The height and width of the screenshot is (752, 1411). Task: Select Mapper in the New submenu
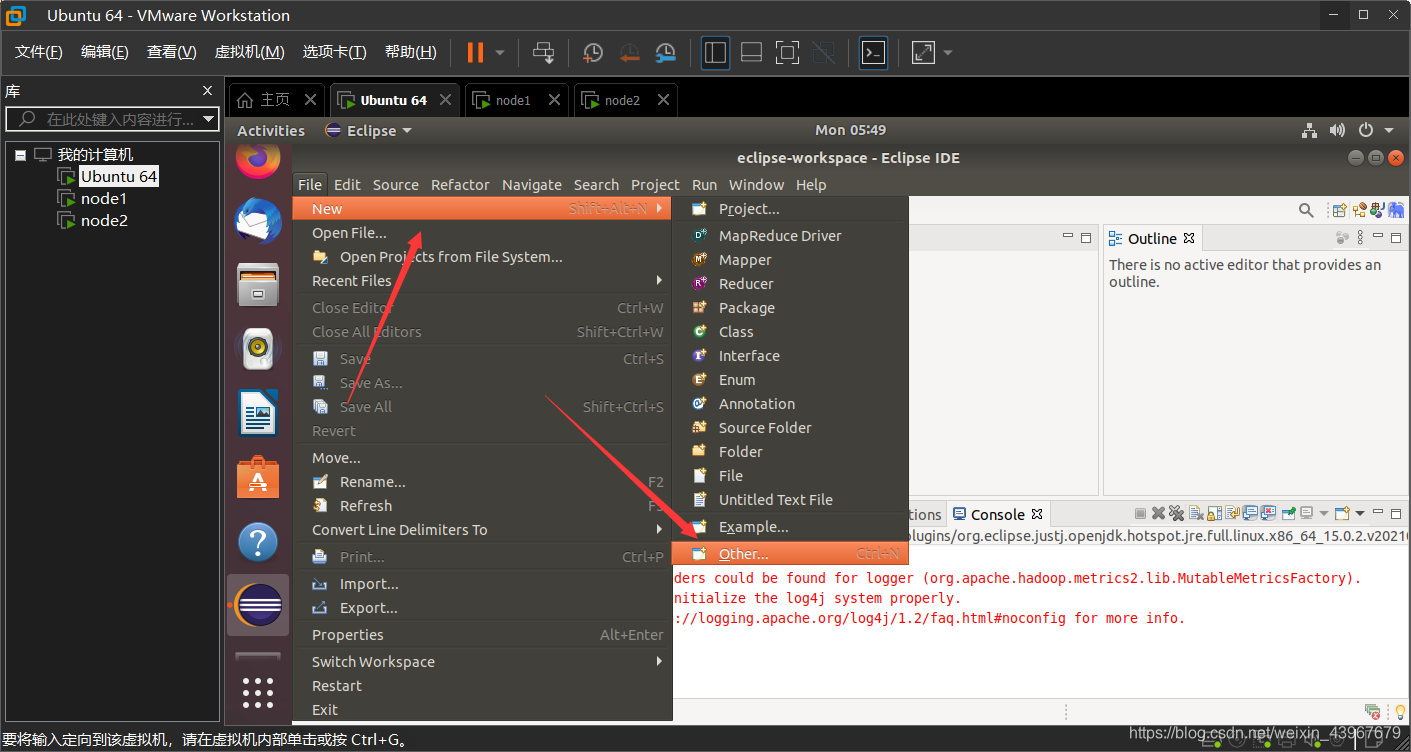(x=790, y=260)
